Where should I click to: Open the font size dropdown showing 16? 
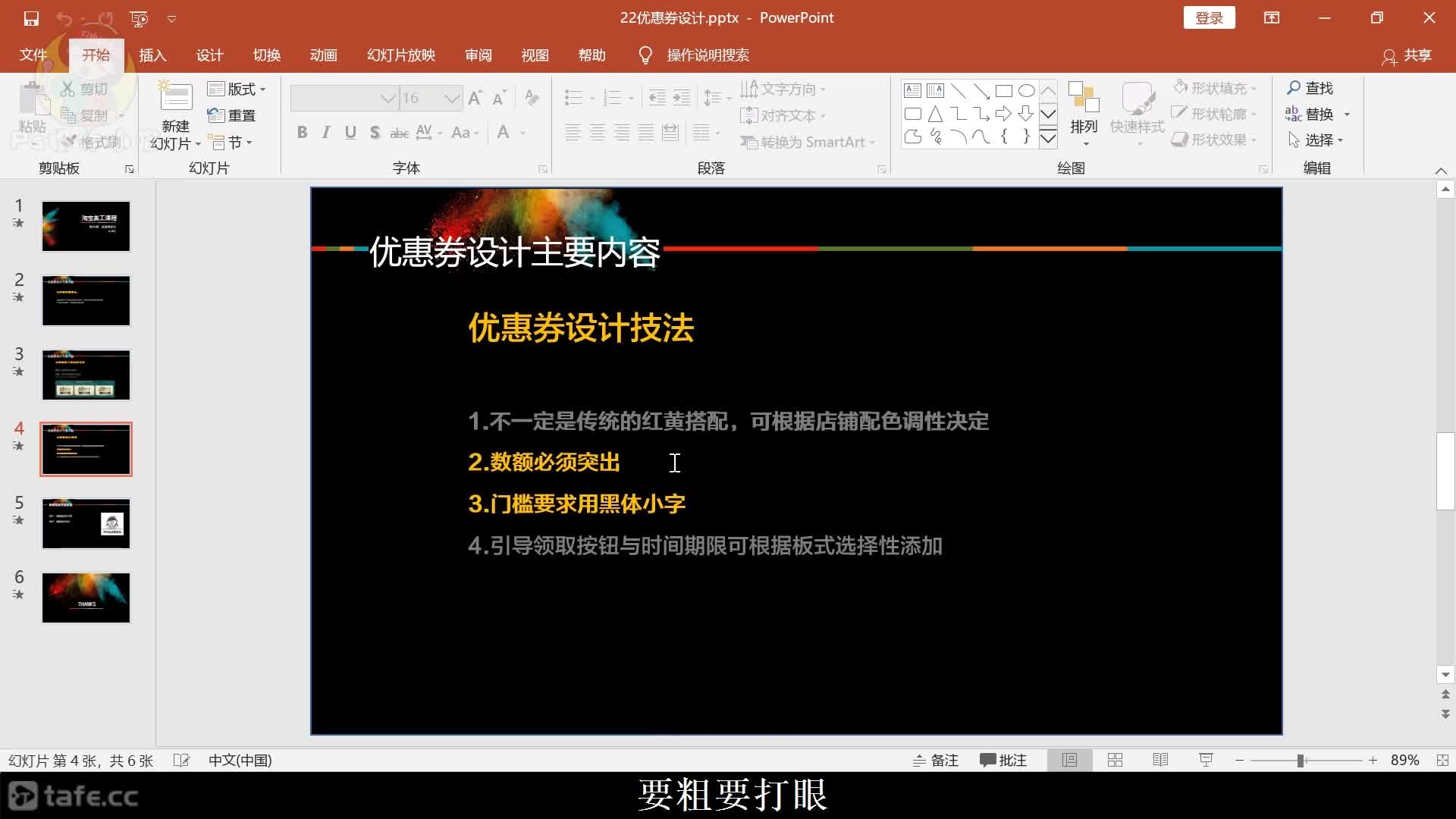[x=452, y=99]
